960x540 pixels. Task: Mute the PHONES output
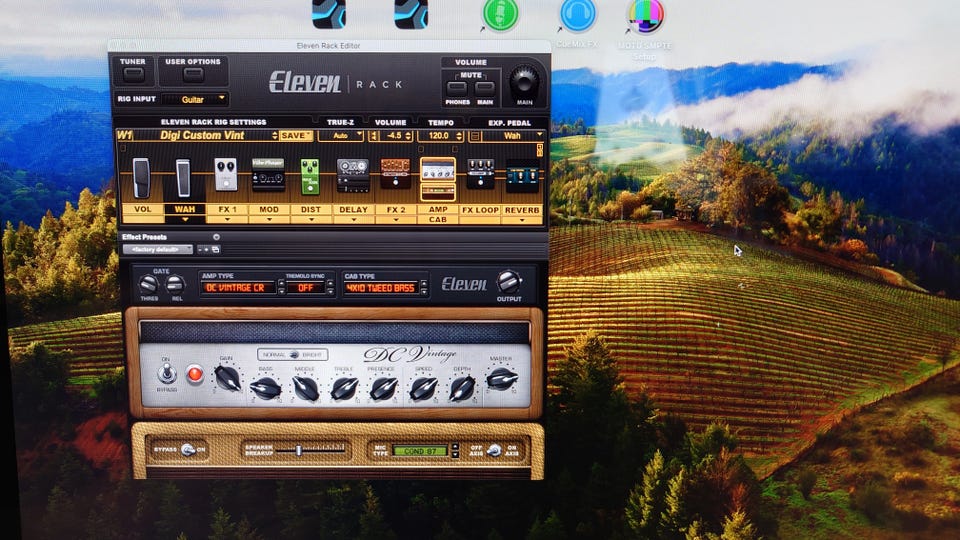pyautogui.click(x=457, y=88)
